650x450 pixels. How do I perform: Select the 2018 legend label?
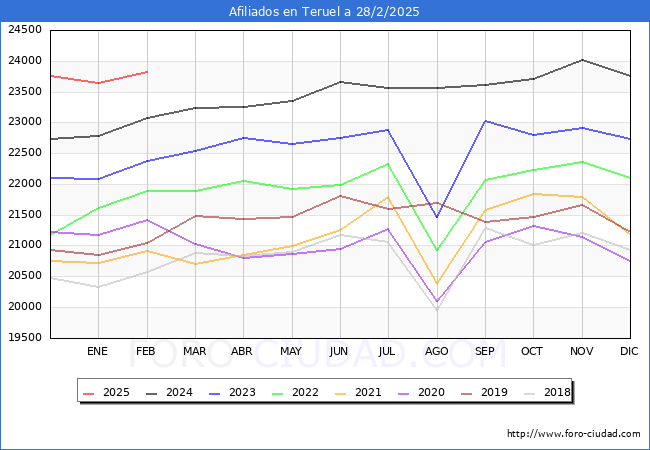(558, 392)
